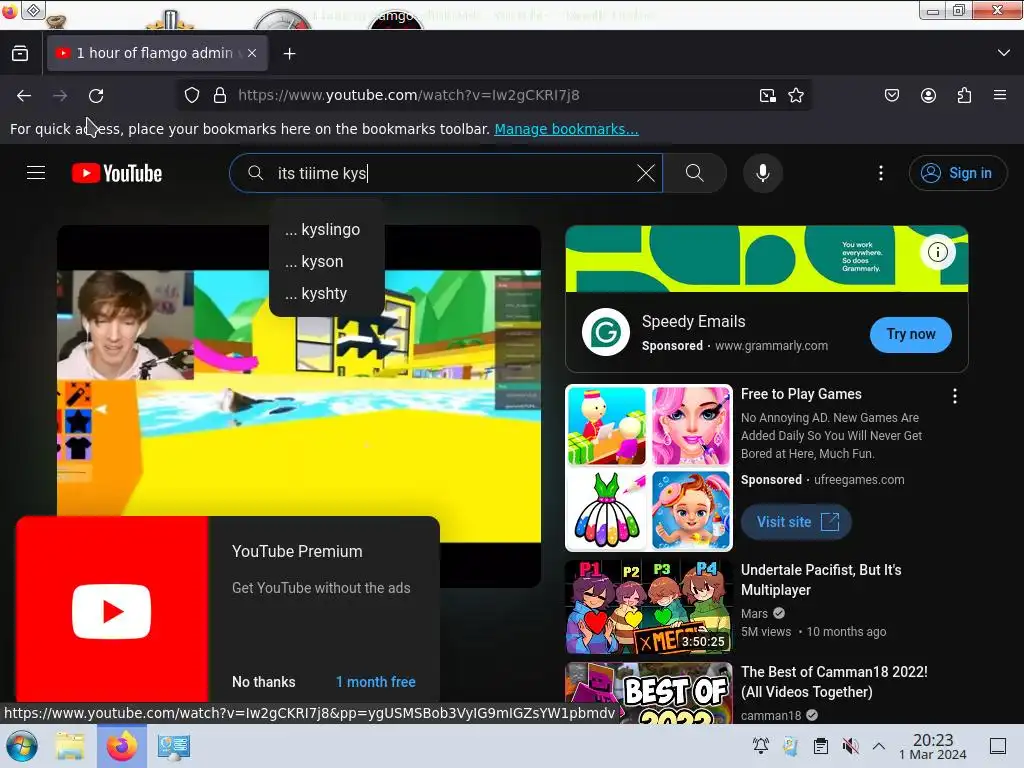
Task: Dismiss Premium offer with 'No thanks'
Action: [x=264, y=682]
